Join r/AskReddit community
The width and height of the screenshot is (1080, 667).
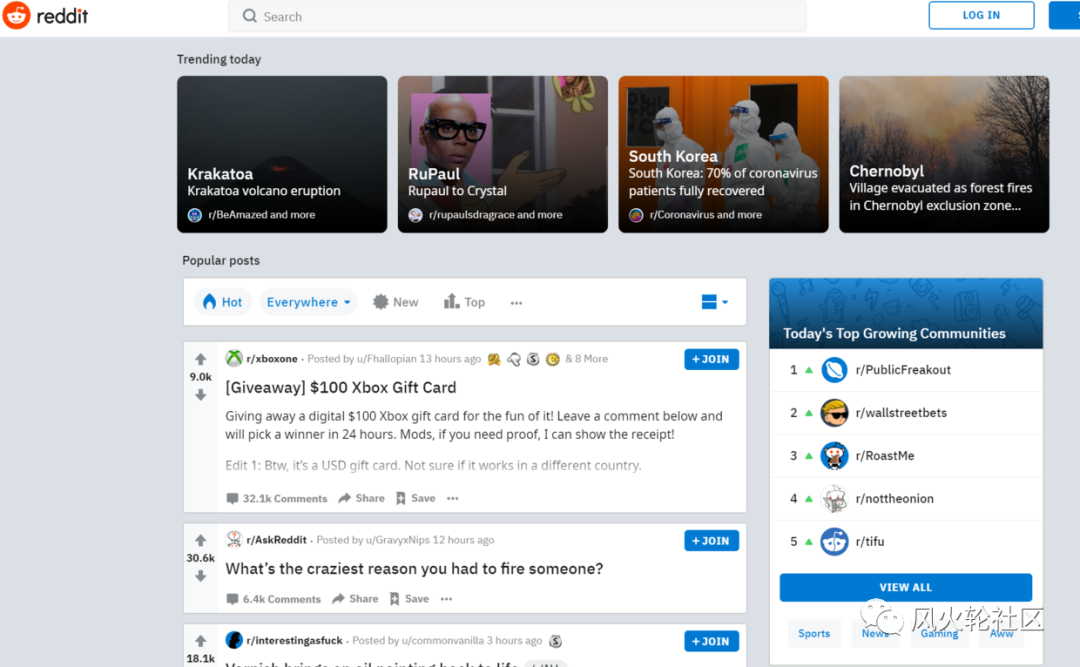pos(712,541)
